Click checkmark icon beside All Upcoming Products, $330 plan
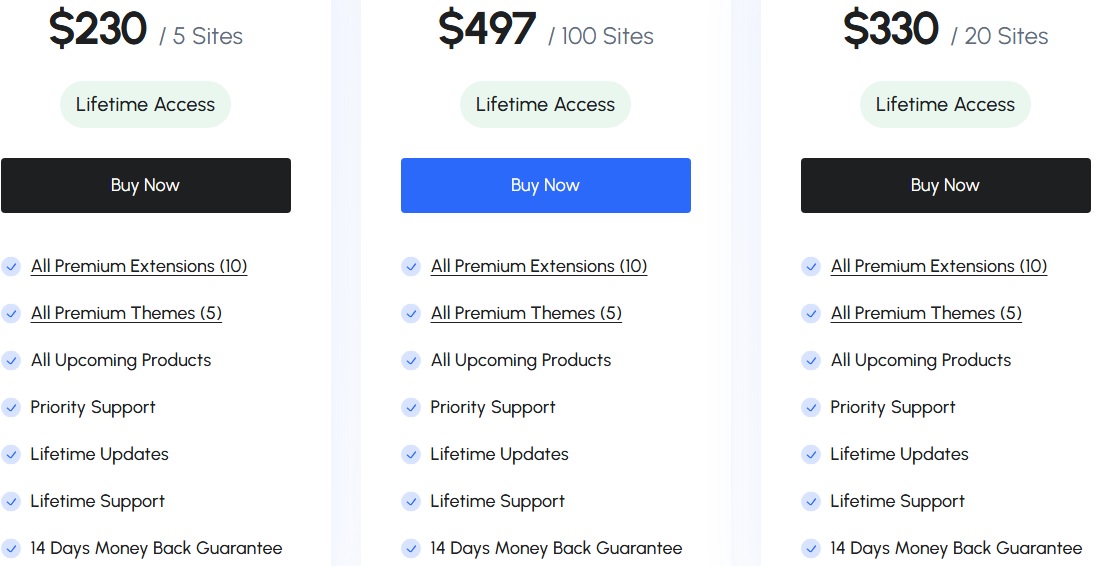Screen dimensions: 1094x566 pos(811,360)
